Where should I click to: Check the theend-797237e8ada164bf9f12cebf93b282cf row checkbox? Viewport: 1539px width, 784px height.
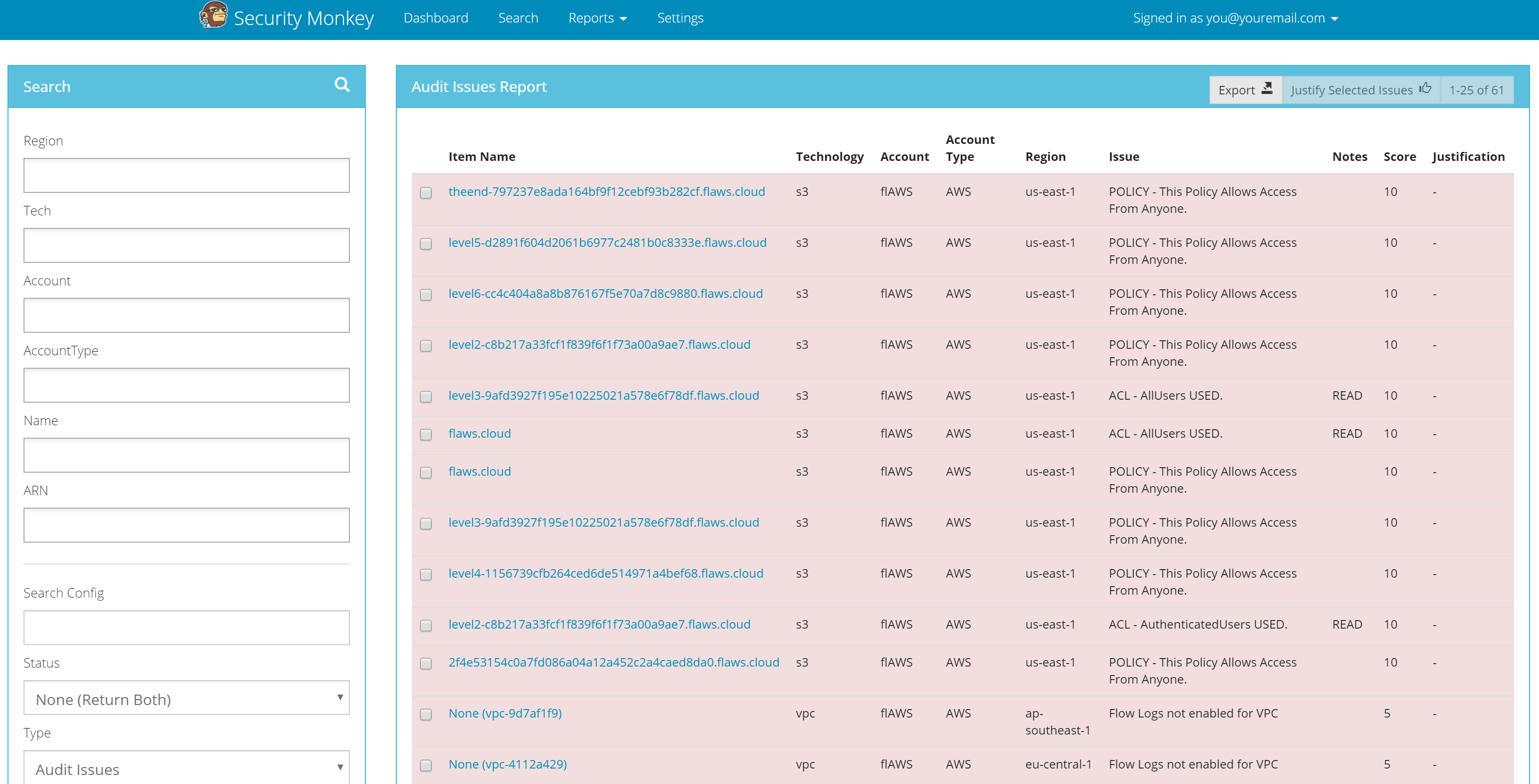pyautogui.click(x=425, y=192)
